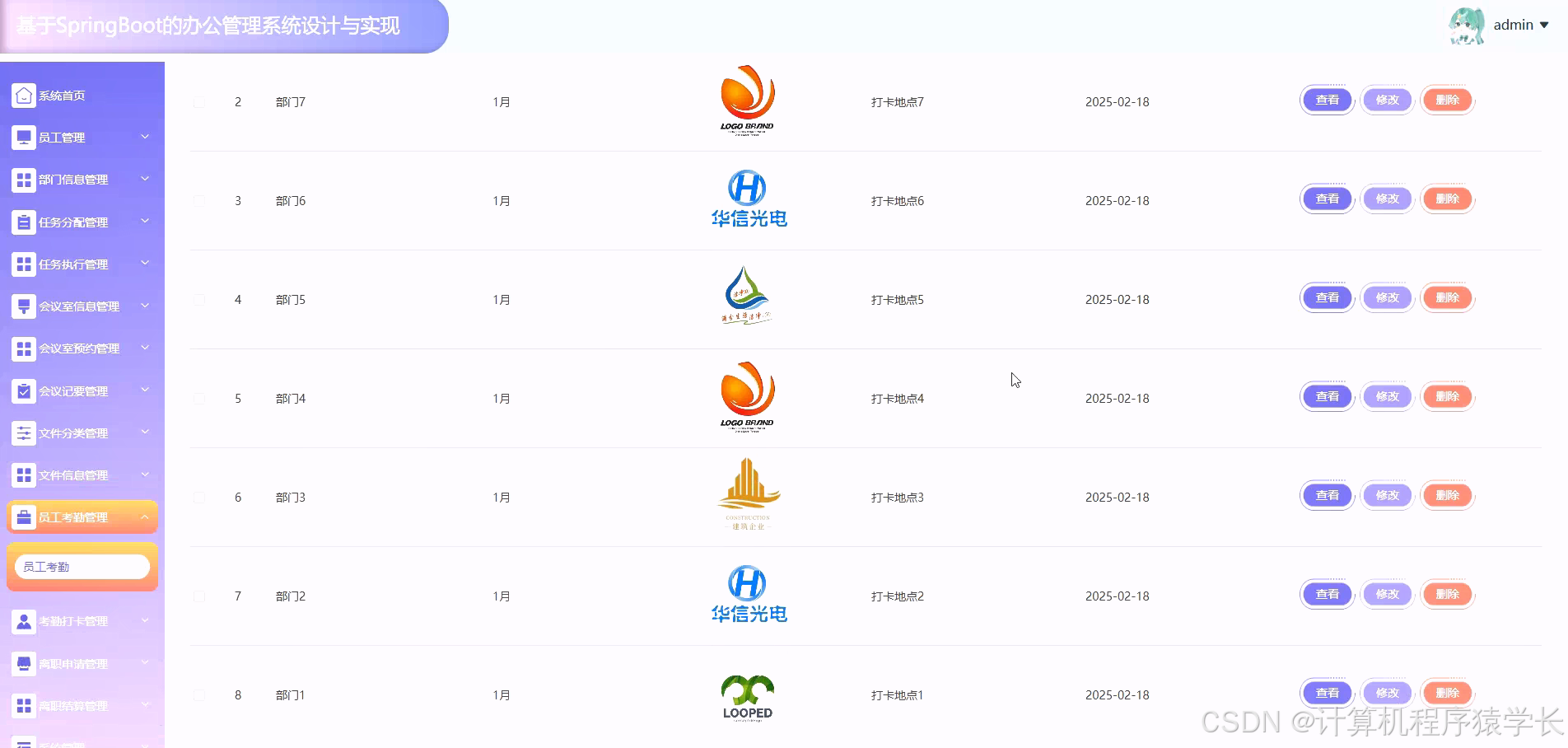The image size is (1568, 748).
Task: Click the shop icon for 离职申请管理
Action: click(x=24, y=664)
